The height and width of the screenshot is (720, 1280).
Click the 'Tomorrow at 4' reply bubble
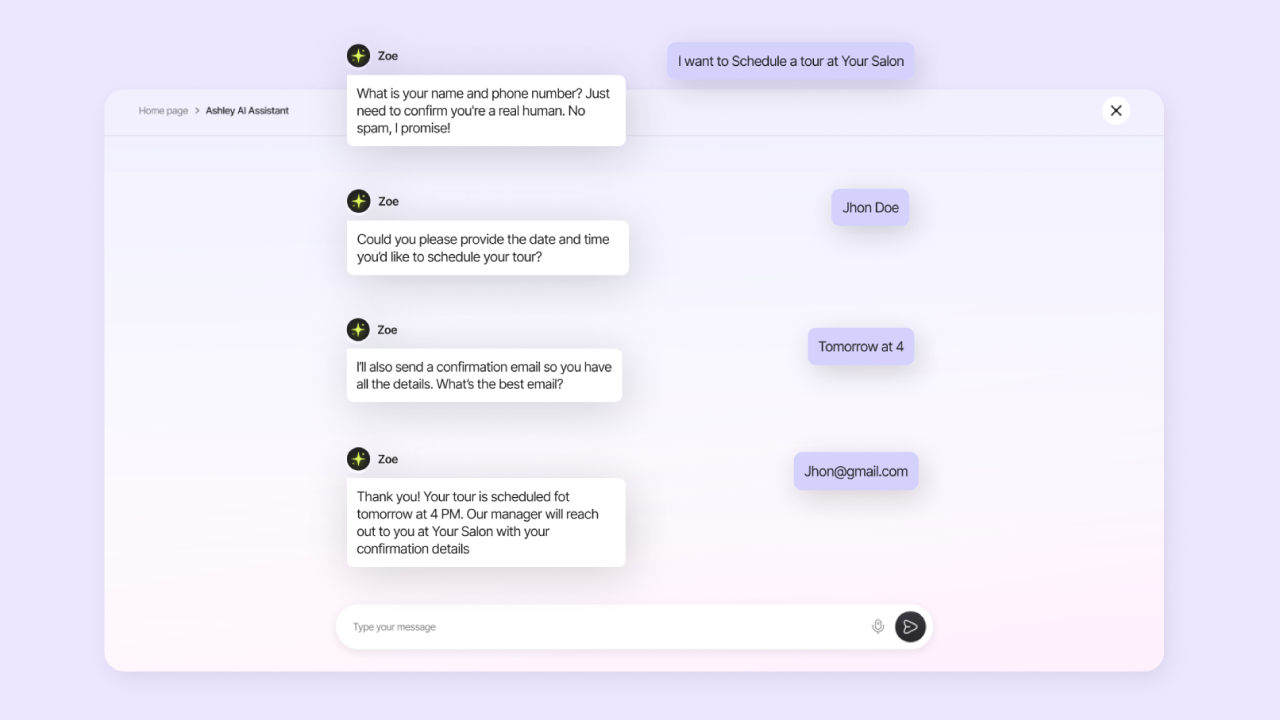[860, 347]
